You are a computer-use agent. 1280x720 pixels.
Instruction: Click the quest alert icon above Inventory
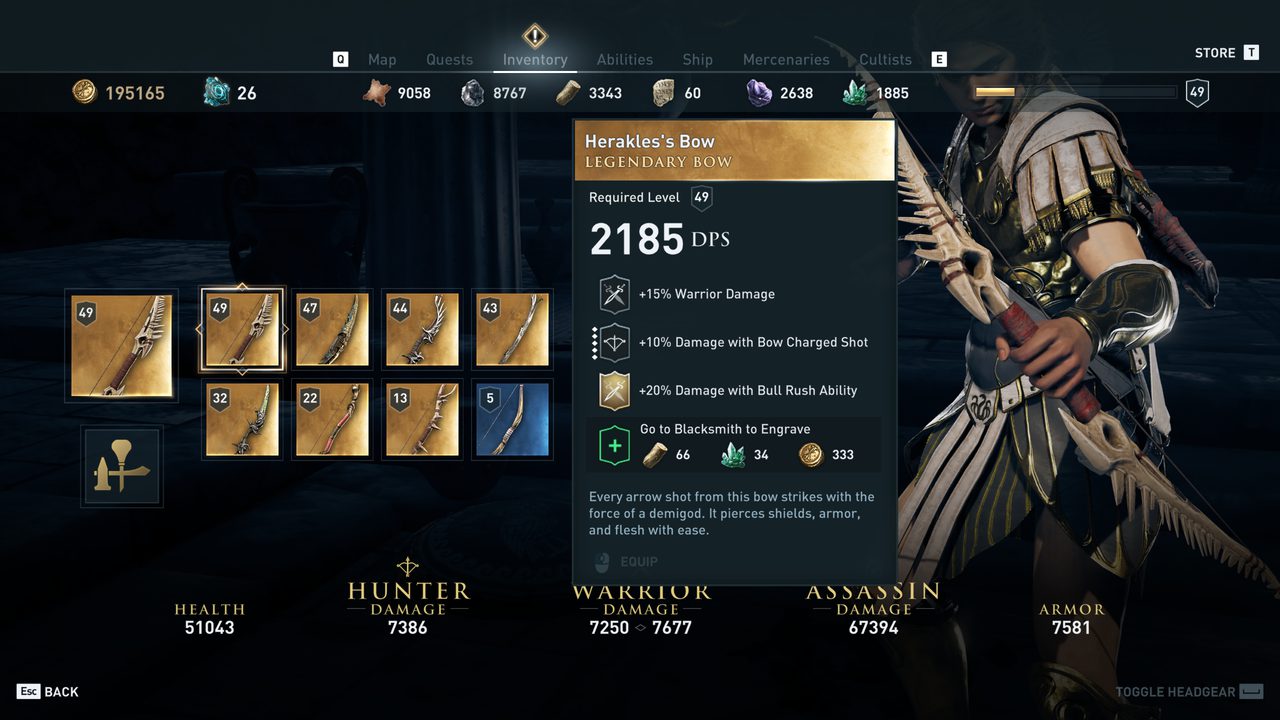tap(535, 36)
